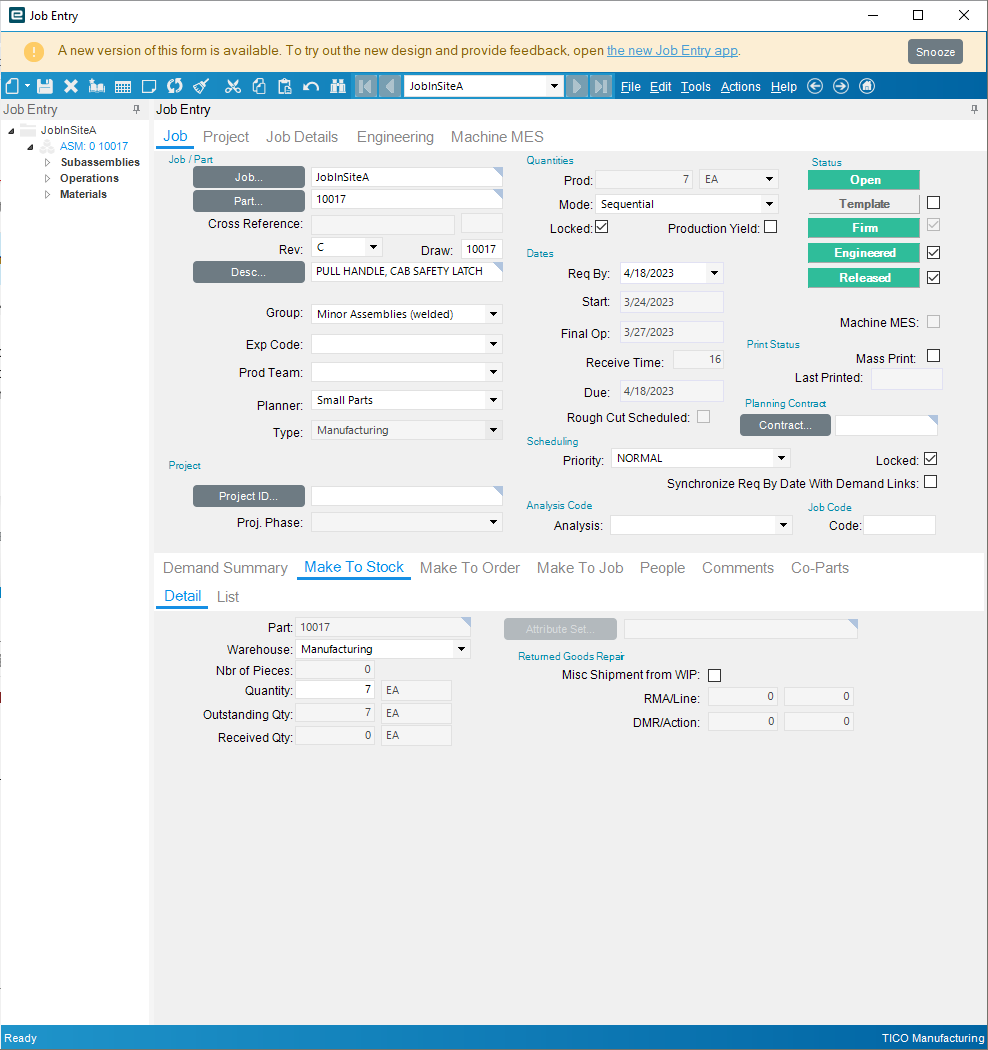988x1050 pixels.
Task: Switch to the Job Details tab
Action: [302, 137]
